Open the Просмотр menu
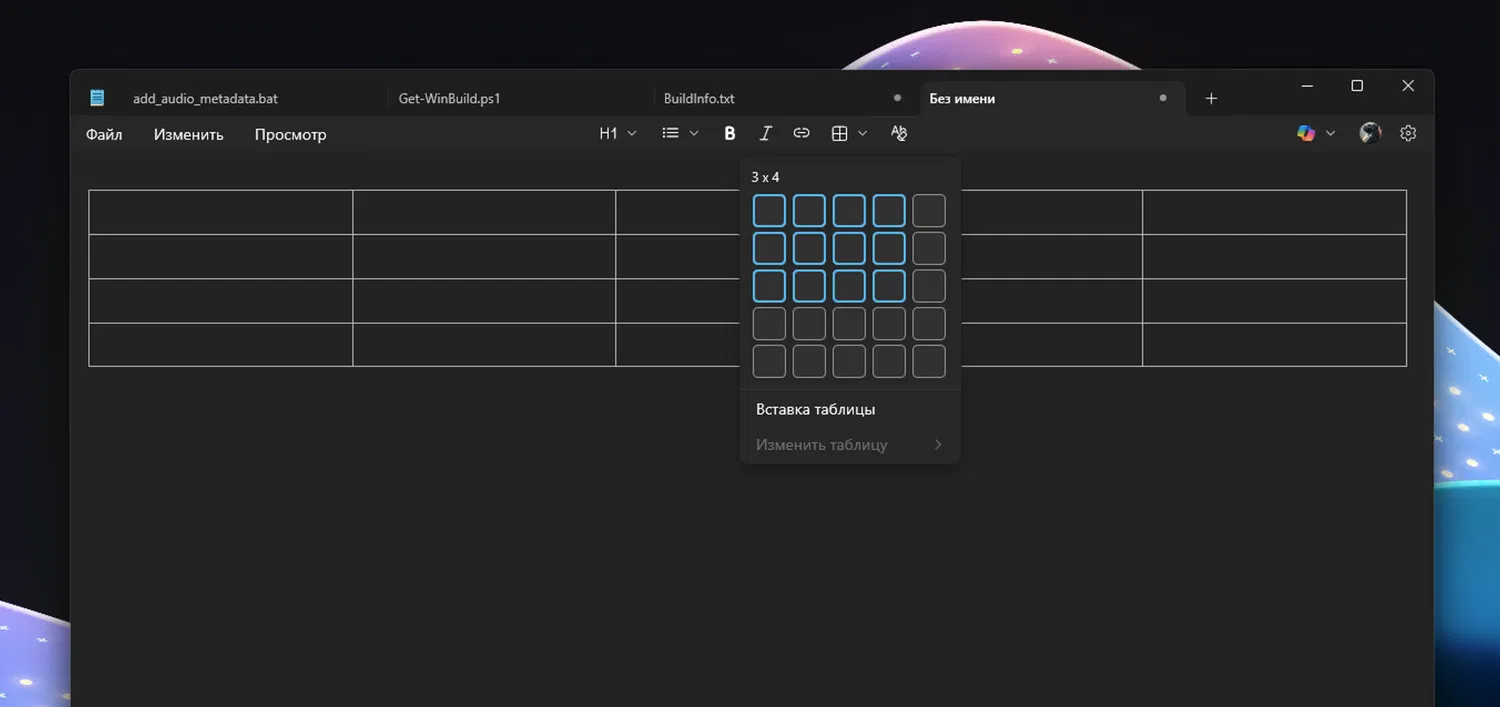1500x707 pixels. [x=290, y=134]
